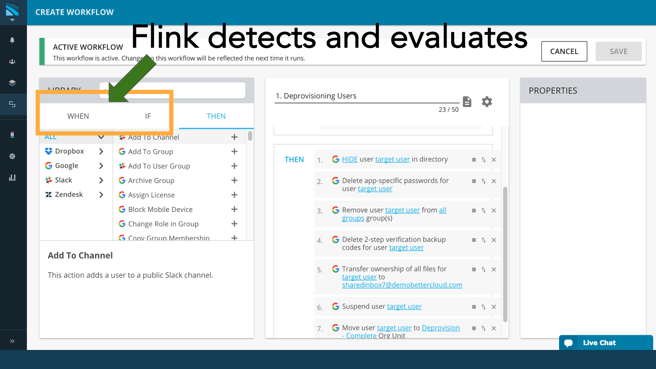Screen dimensions: 656x369
Task: Open the settings gear in left sidebar
Action: coord(12,156)
